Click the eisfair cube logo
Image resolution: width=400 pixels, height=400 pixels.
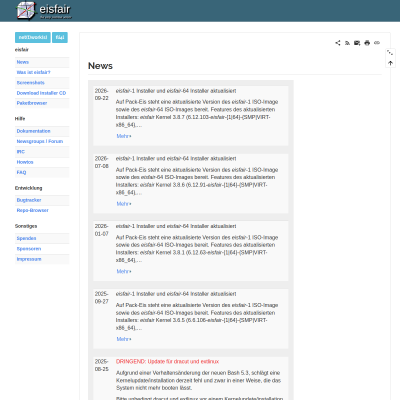click(26, 10)
